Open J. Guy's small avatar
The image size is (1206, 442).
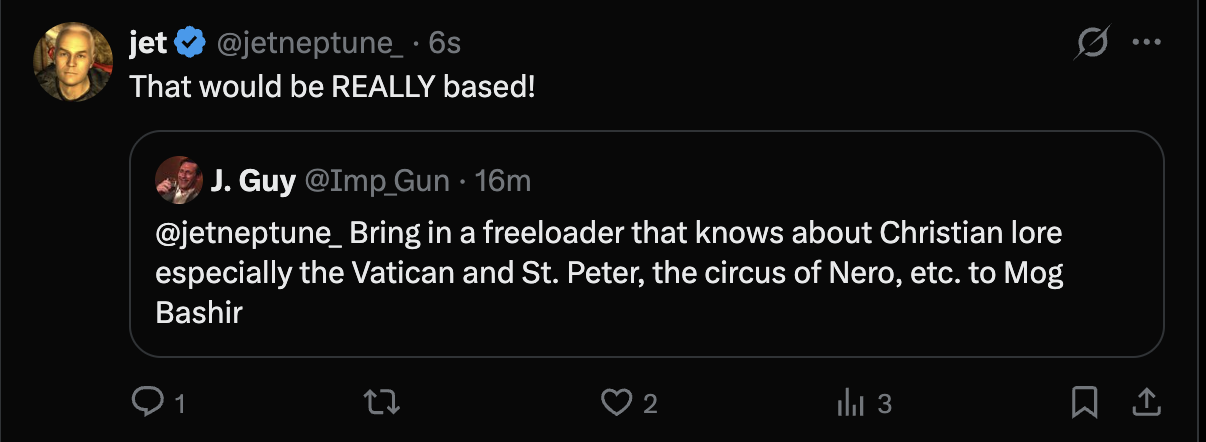[177, 180]
